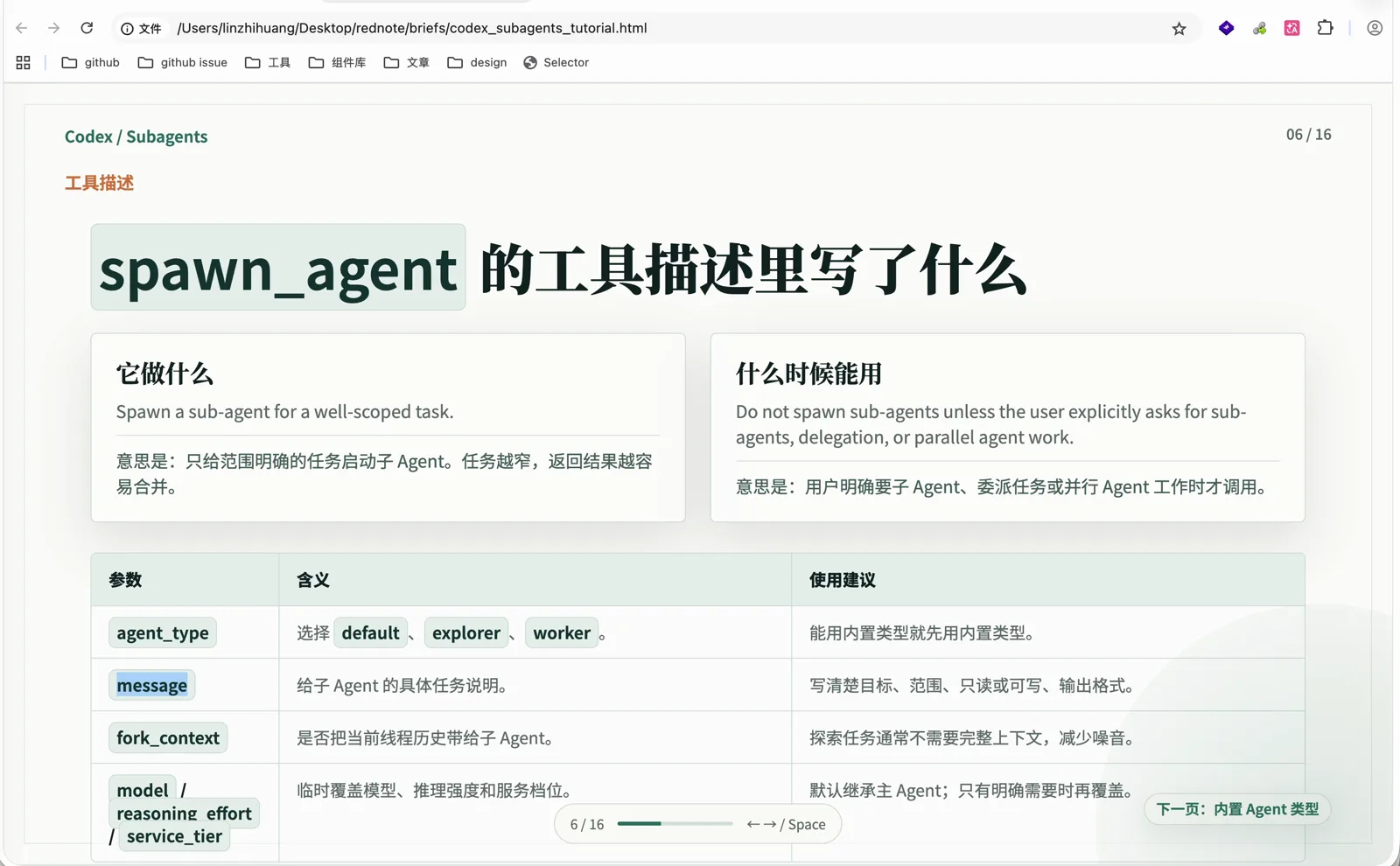
Task: Open the pink translate extension icon
Action: click(x=1291, y=28)
